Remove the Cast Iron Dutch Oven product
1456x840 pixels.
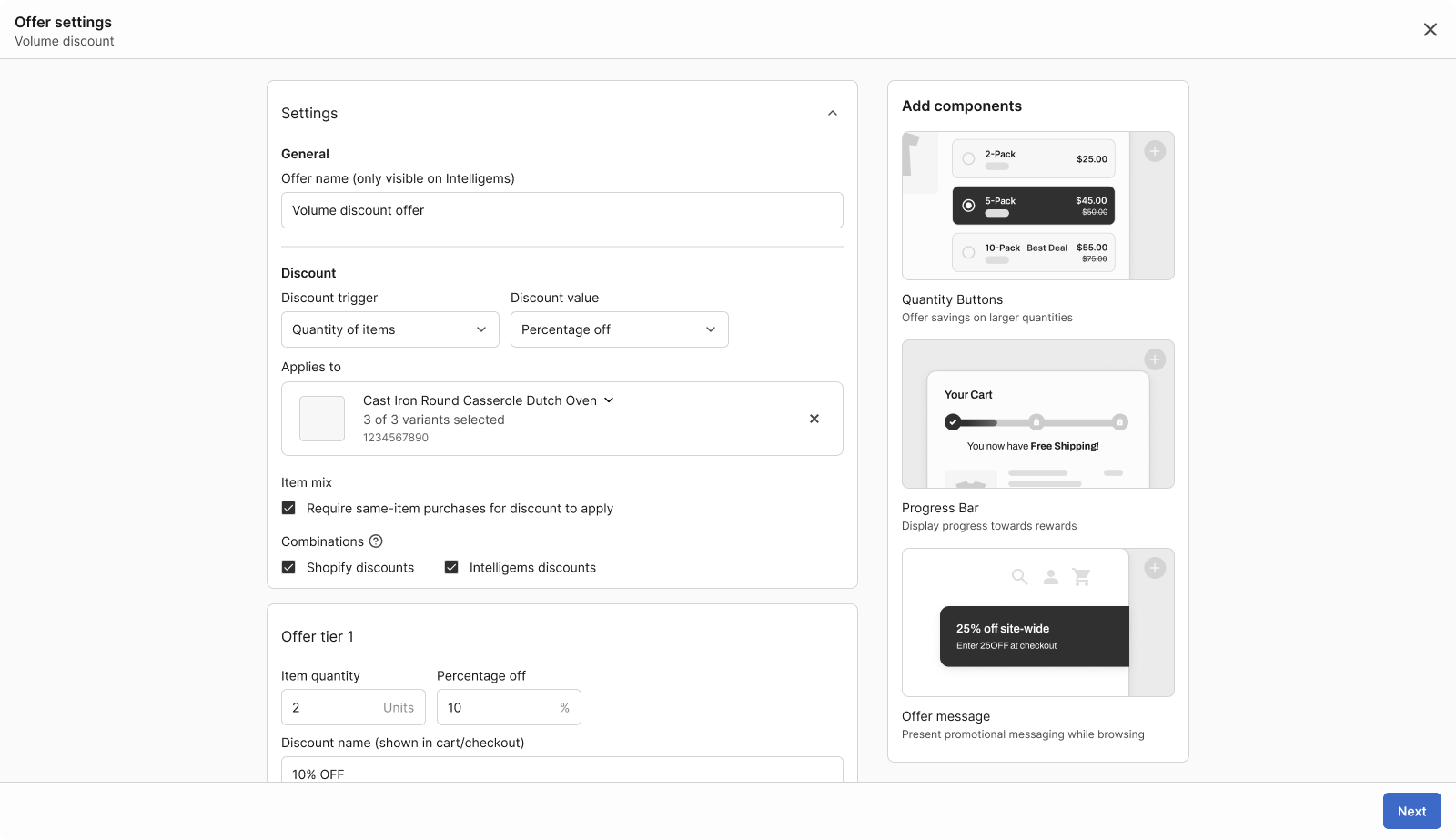click(x=814, y=419)
